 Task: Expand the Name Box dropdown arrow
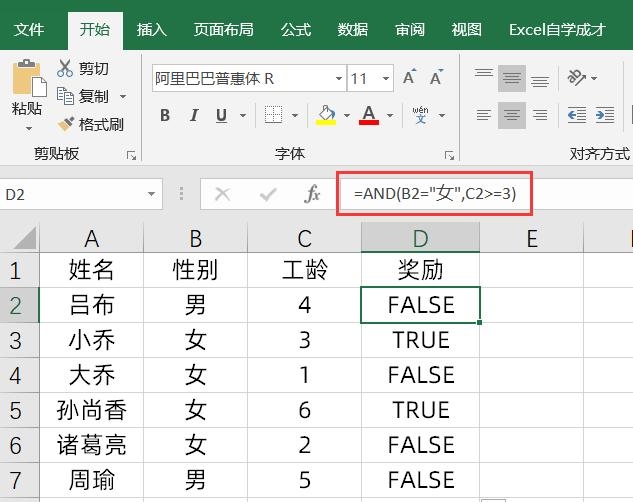151,194
